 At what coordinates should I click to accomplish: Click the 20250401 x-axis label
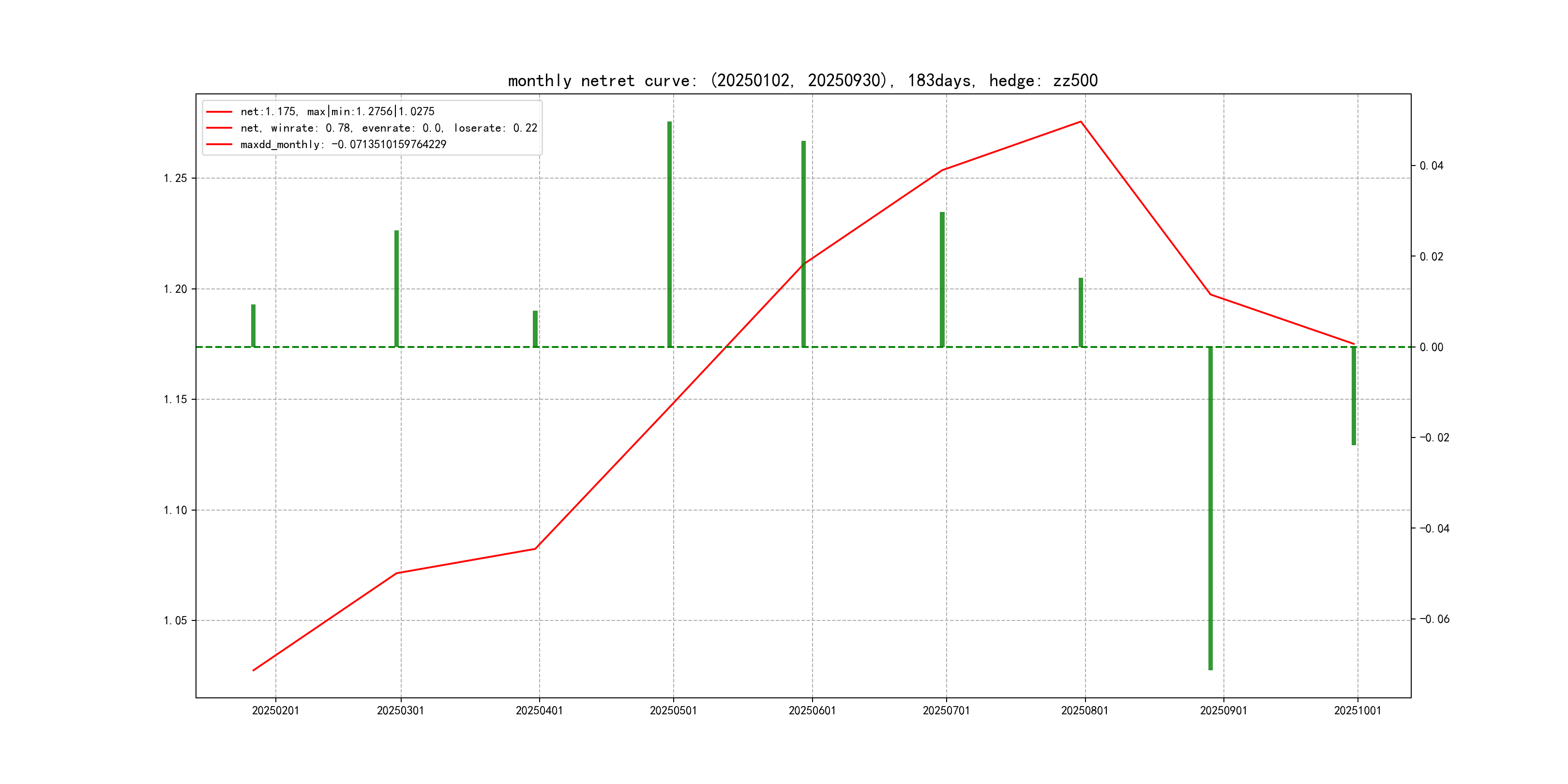click(x=539, y=710)
